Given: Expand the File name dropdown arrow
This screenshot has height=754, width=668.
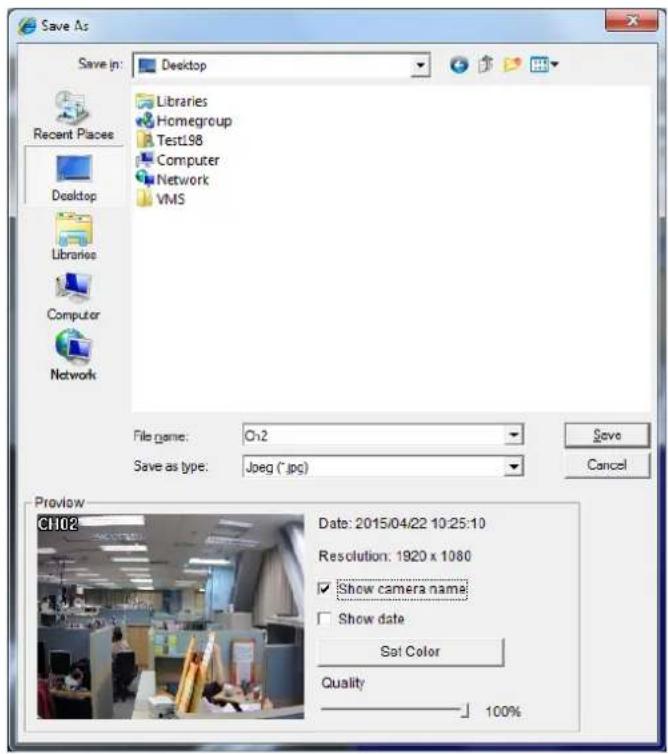Looking at the screenshot, I should point(514,435).
